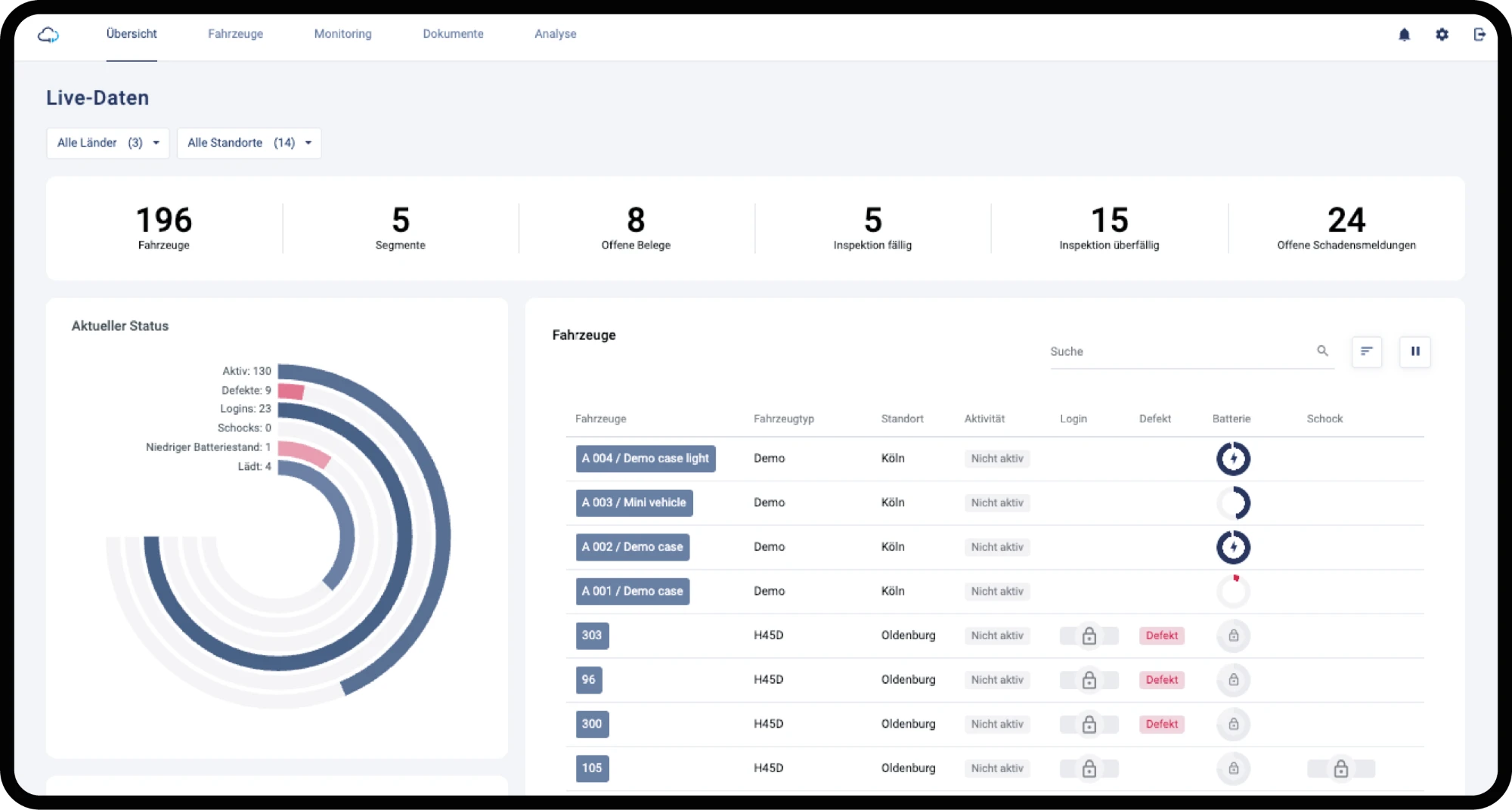Click battery charging icon for A 002
Screen dimensions: 1512x810
(x=1233, y=547)
